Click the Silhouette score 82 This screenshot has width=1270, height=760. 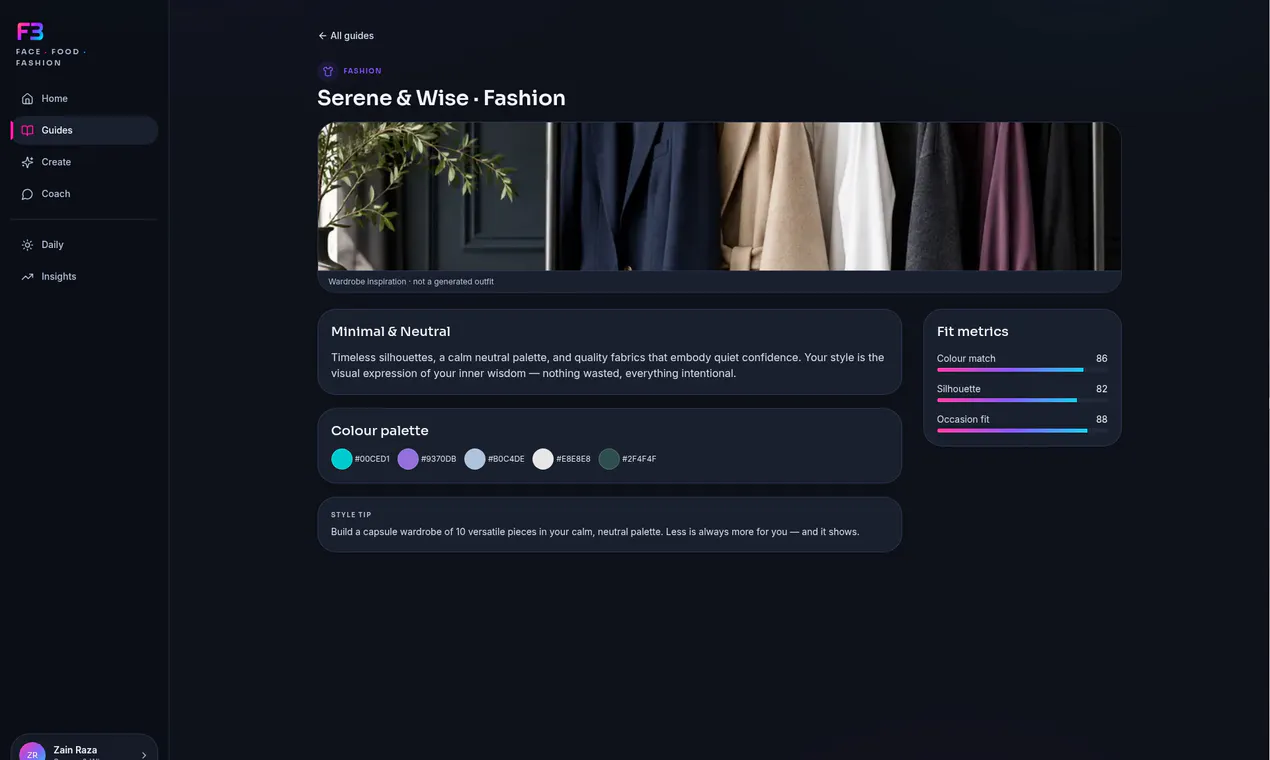point(1101,389)
